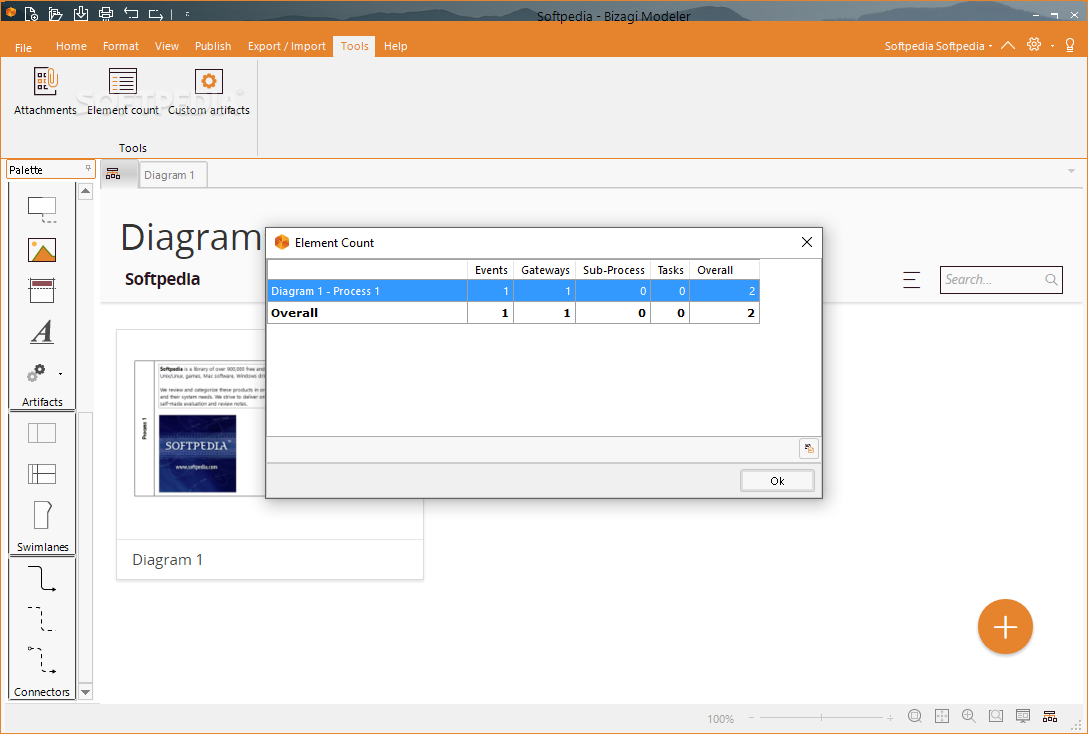Viewport: 1088px width, 734px height.
Task: Close the Element Count dialog
Action: coord(806,242)
